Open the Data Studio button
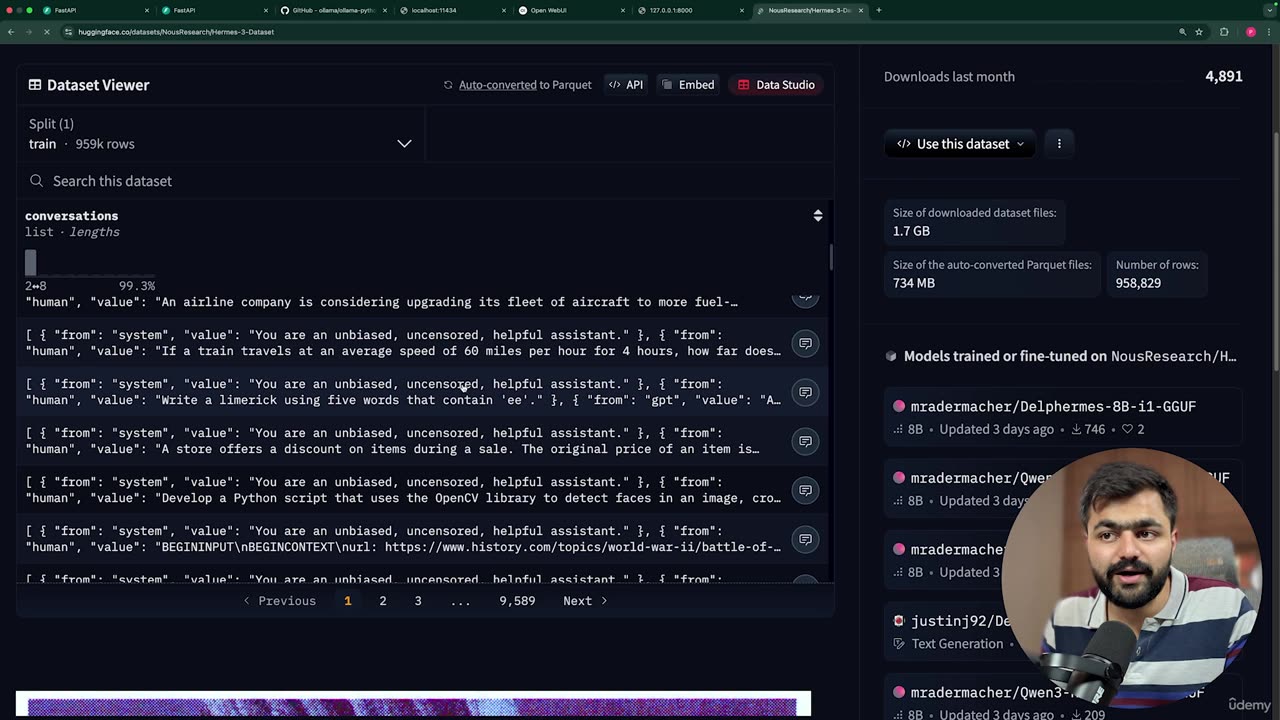The width and height of the screenshot is (1280, 720). click(x=777, y=85)
